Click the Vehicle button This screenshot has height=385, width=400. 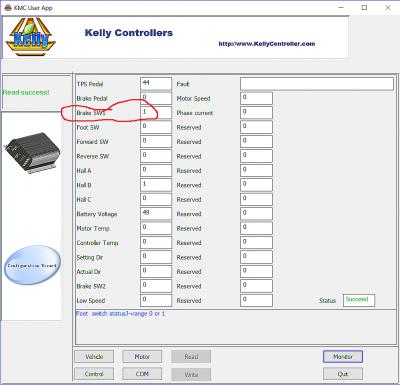[94, 357]
